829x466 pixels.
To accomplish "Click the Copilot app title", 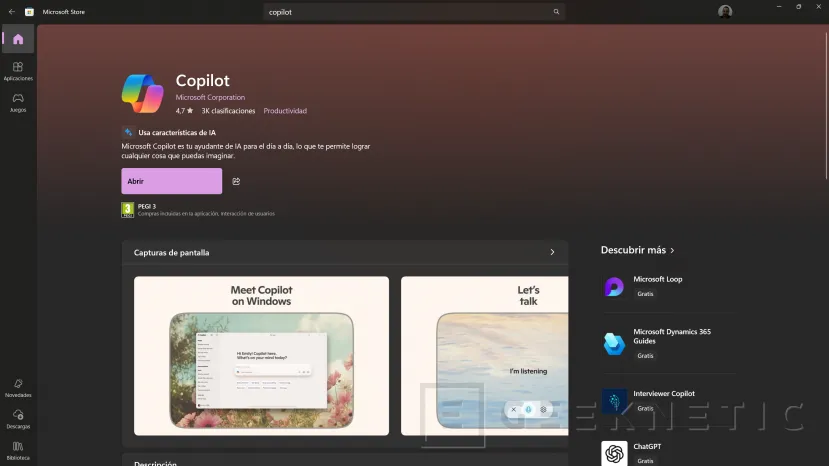I will tap(202, 80).
